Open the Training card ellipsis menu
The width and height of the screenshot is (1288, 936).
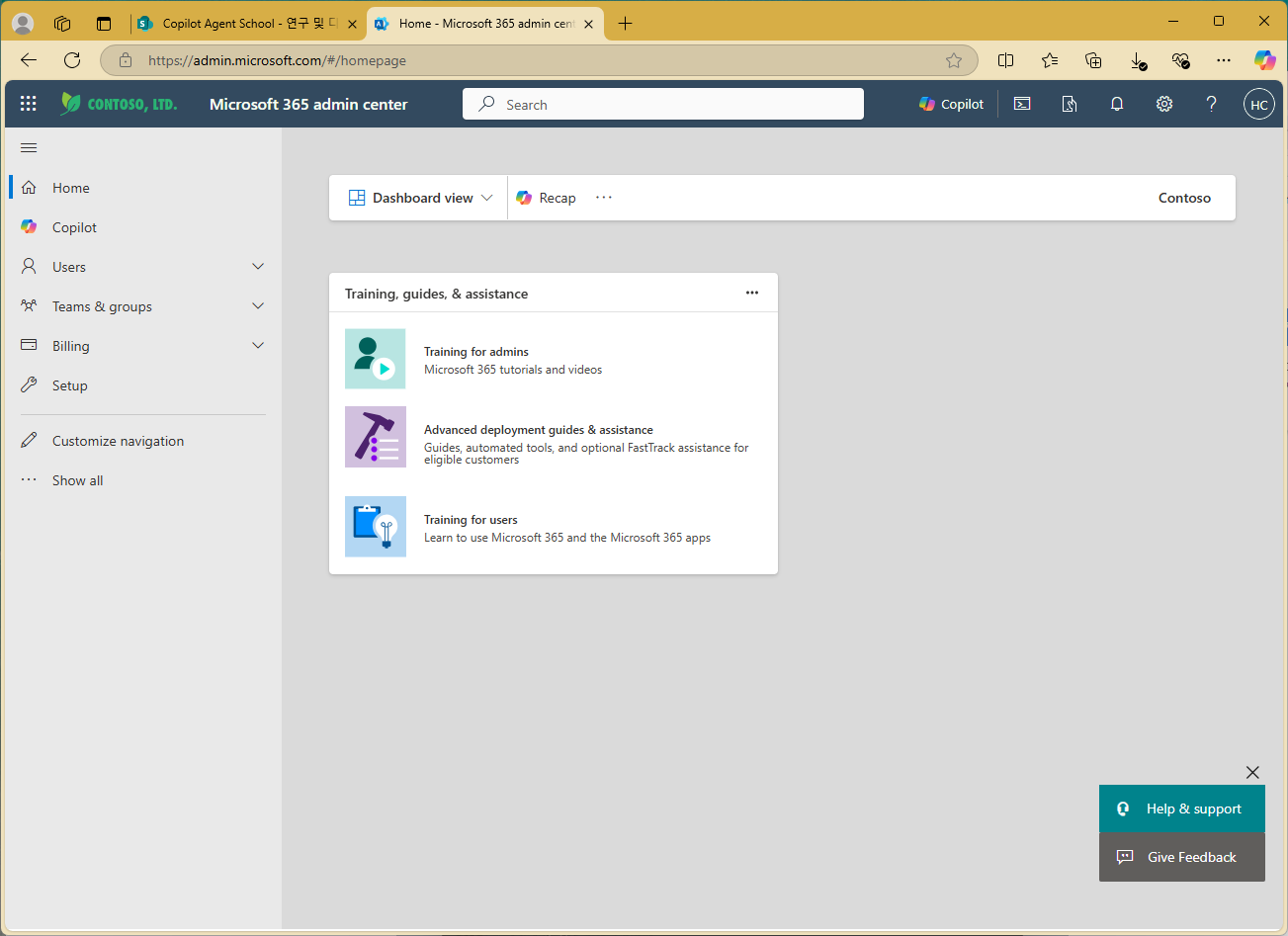752,293
